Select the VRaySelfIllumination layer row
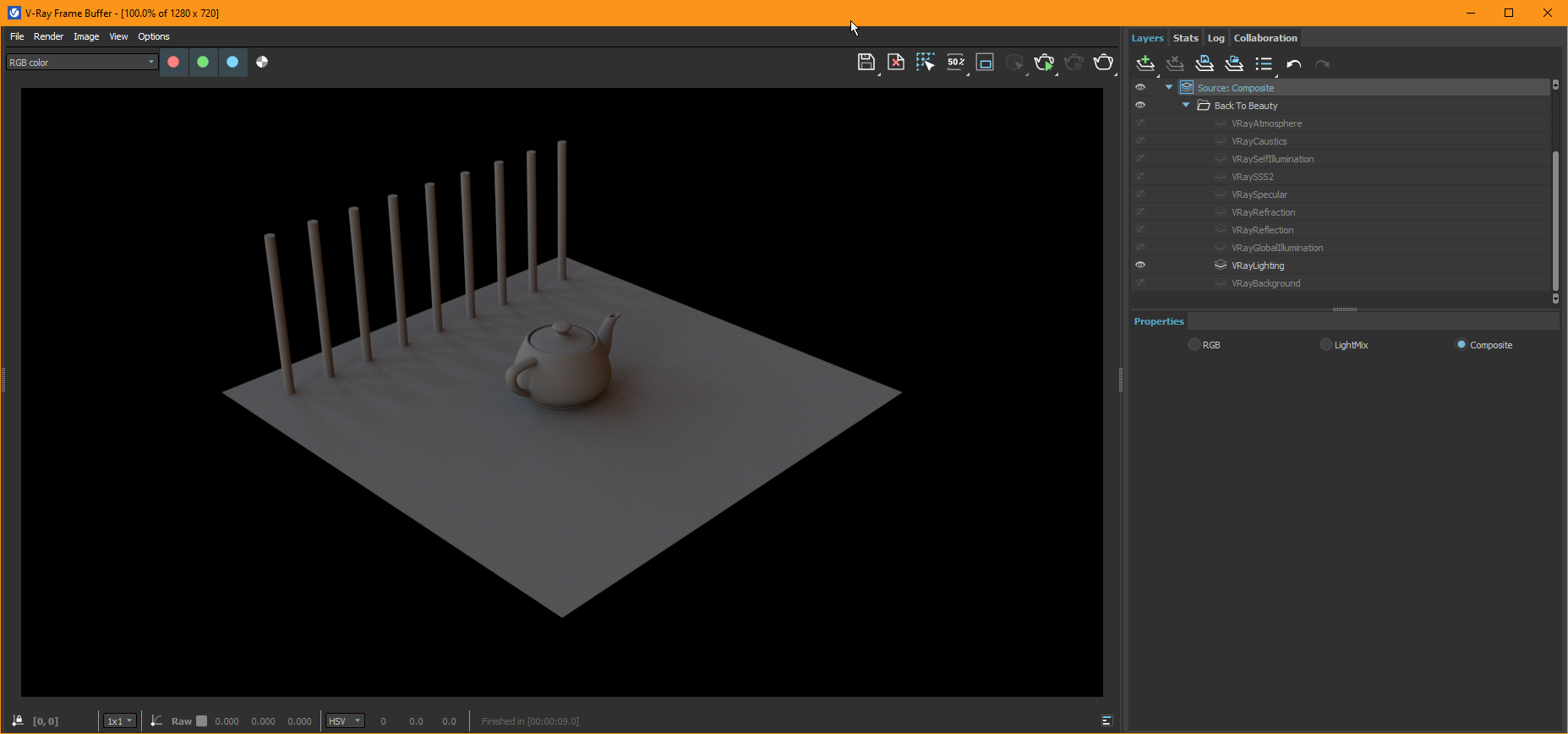This screenshot has width=1568, height=734. 1341,158
